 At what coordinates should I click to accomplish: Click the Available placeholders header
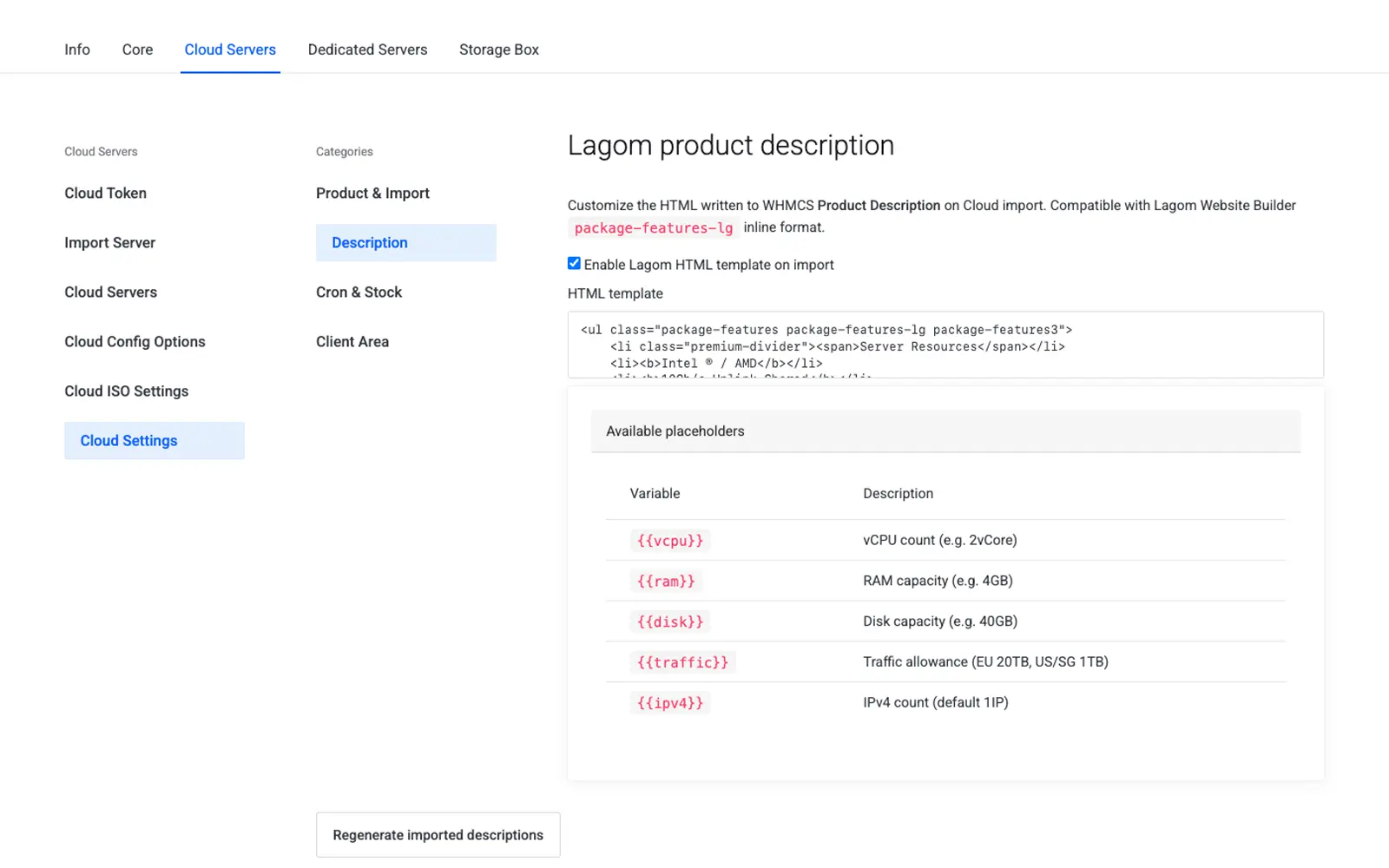click(945, 431)
